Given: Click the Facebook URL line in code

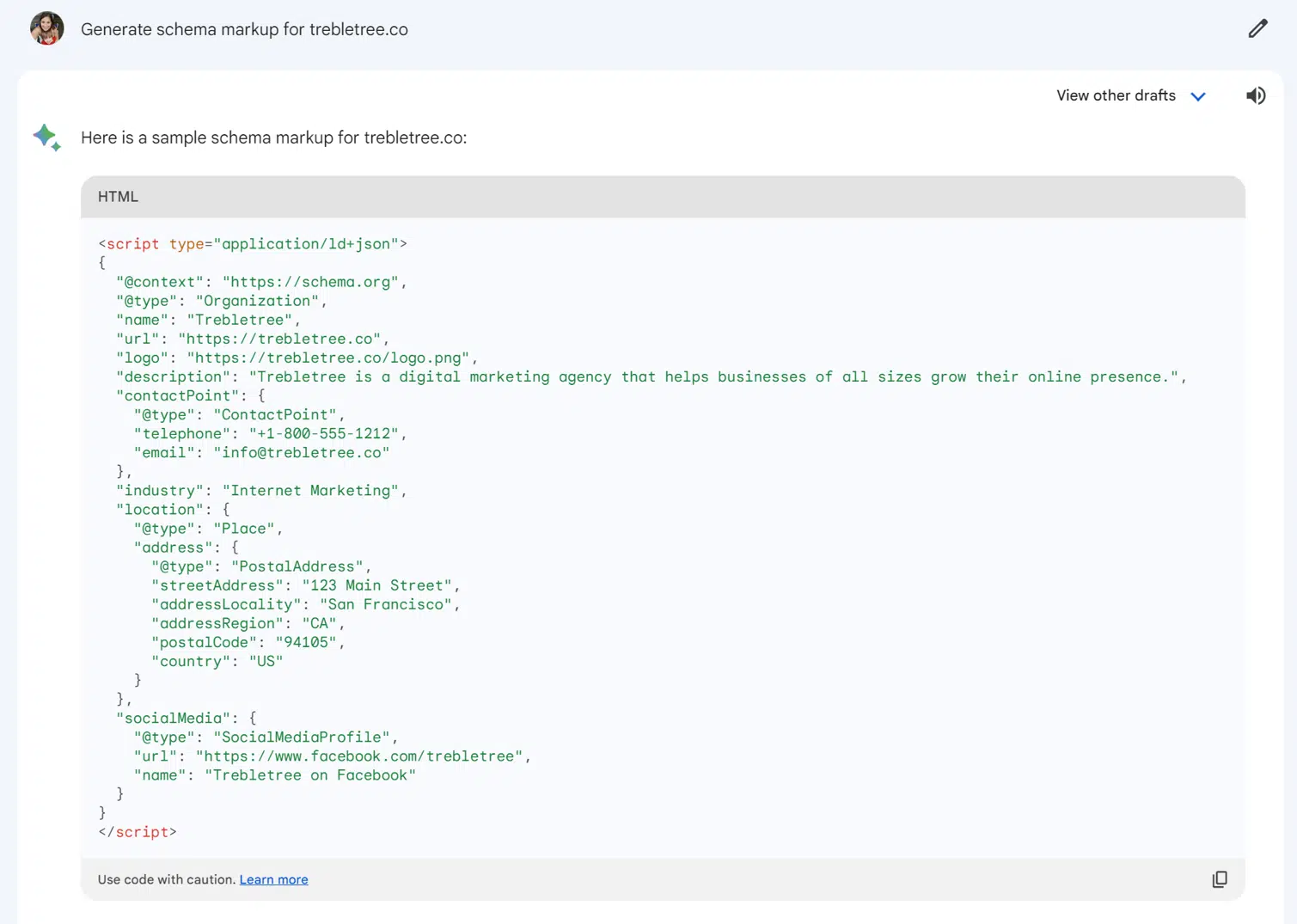Looking at the screenshot, I should [332, 756].
